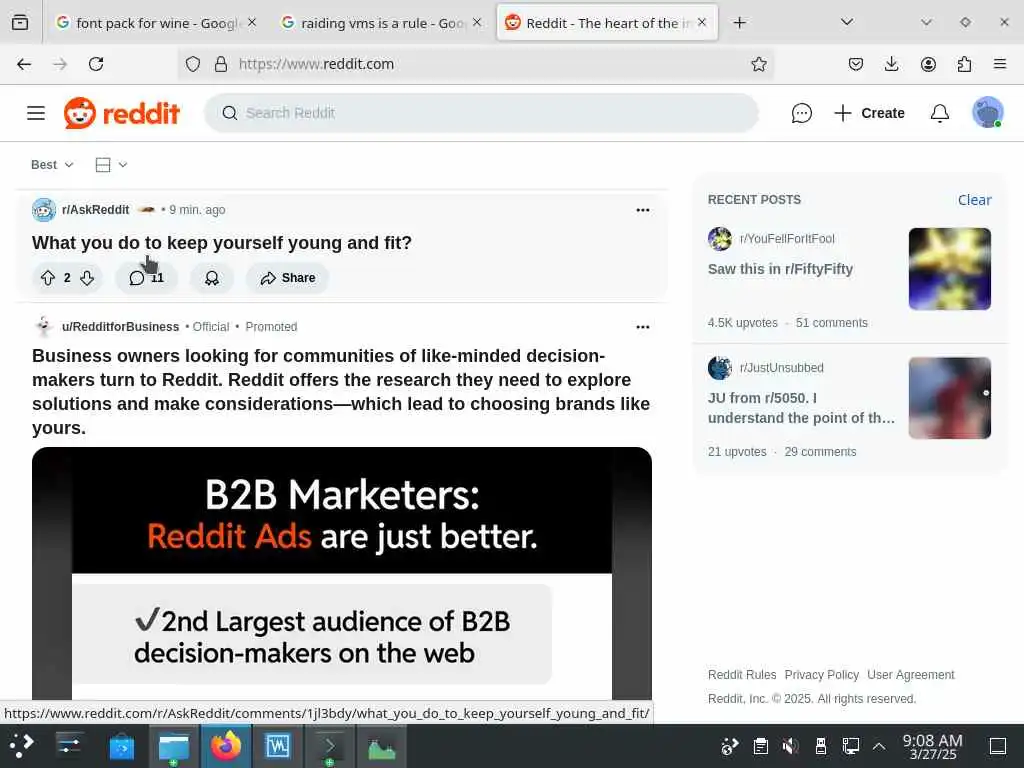Focus the Search Reddit field
Image resolution: width=1024 pixels, height=768 pixels.
point(481,113)
